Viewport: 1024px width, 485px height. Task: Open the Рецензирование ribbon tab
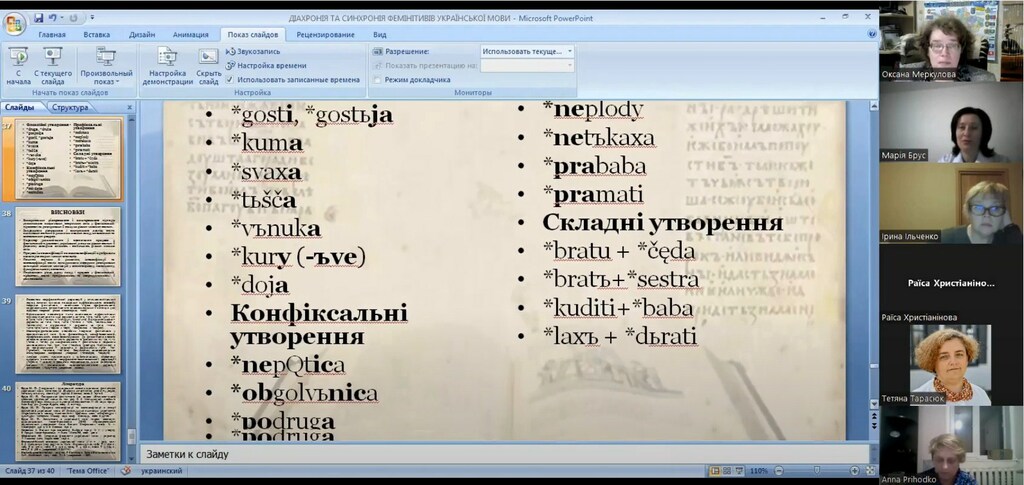(325, 34)
